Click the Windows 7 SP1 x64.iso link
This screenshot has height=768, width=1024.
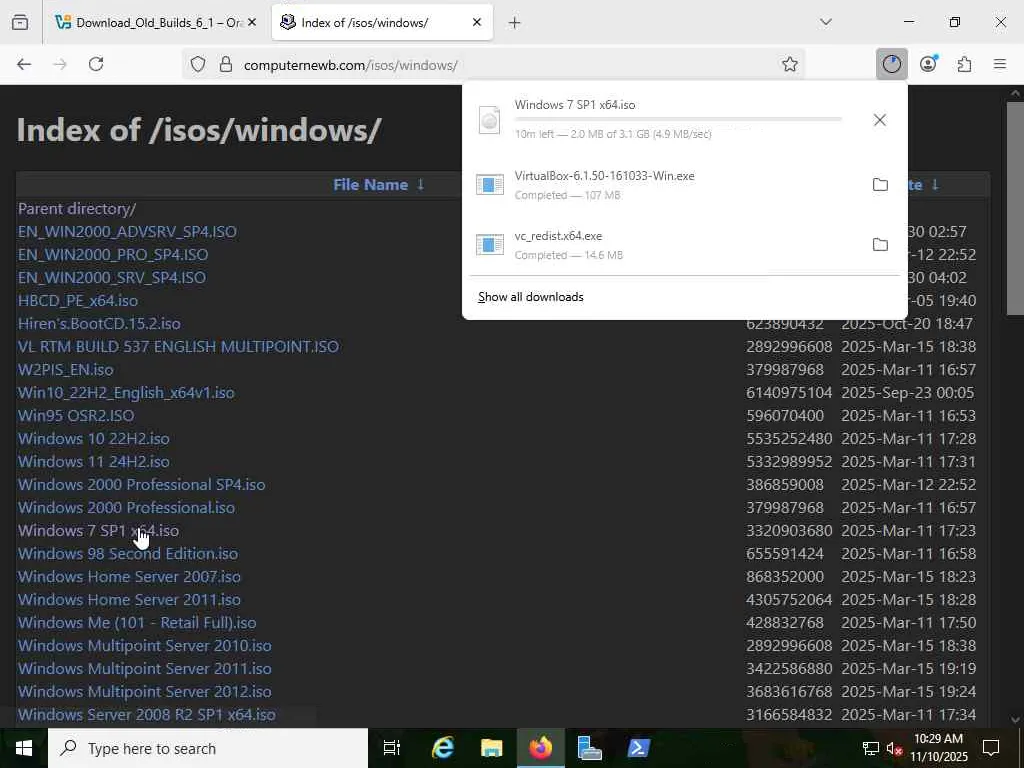(98, 531)
